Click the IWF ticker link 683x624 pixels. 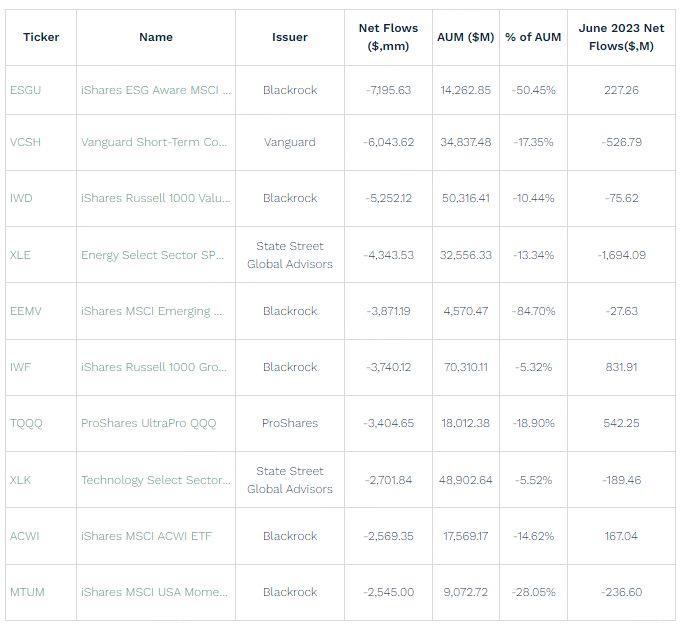21,367
